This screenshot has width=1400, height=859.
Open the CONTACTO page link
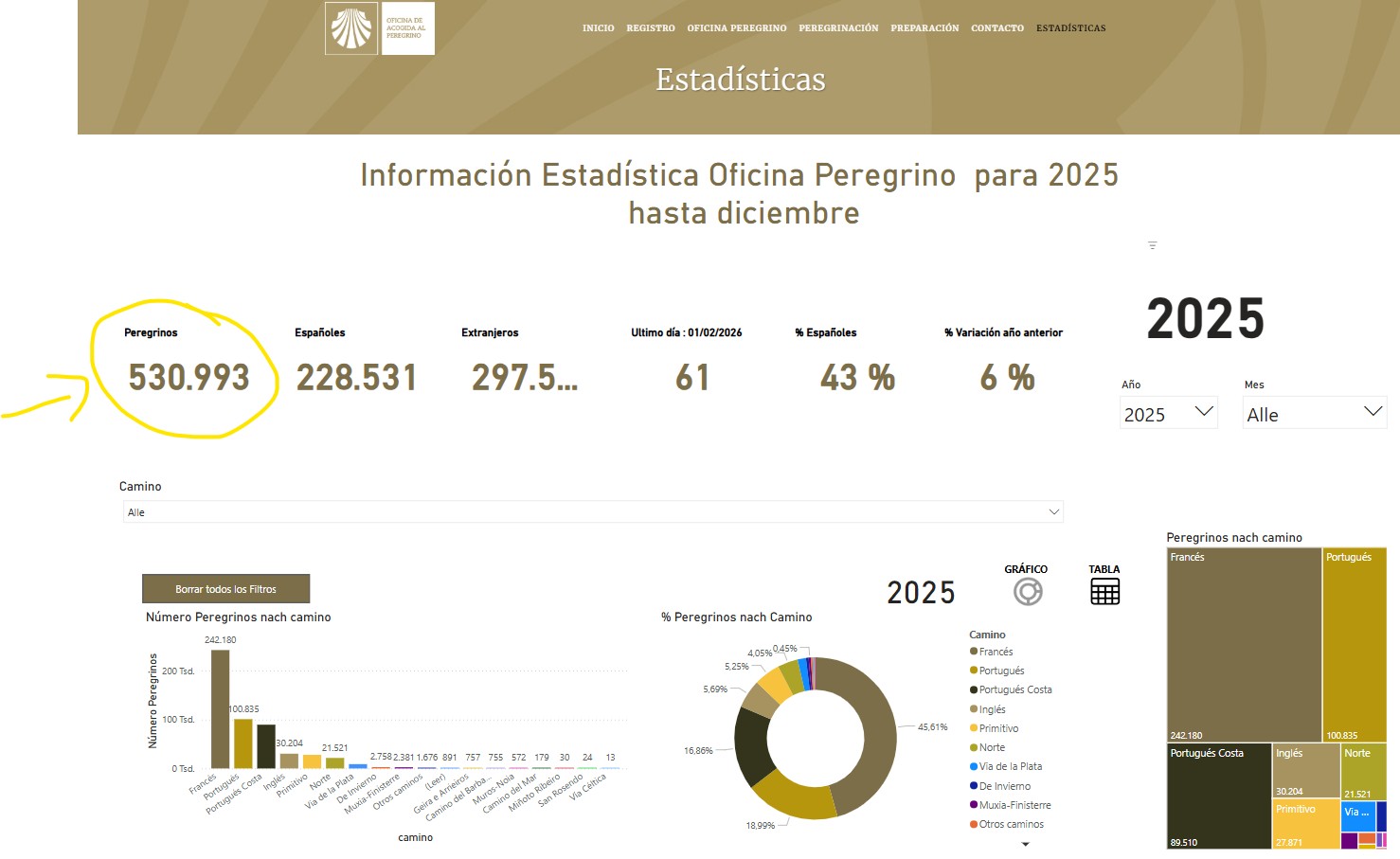coord(996,27)
